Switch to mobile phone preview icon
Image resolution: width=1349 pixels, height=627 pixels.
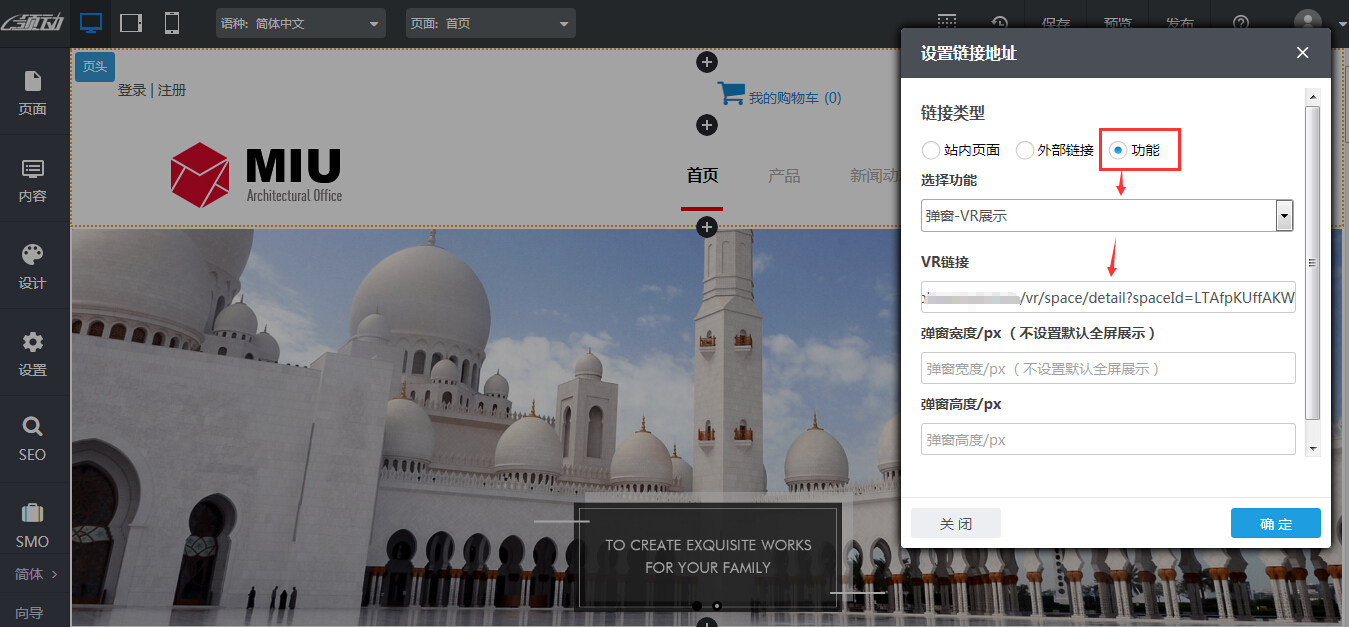pos(172,23)
